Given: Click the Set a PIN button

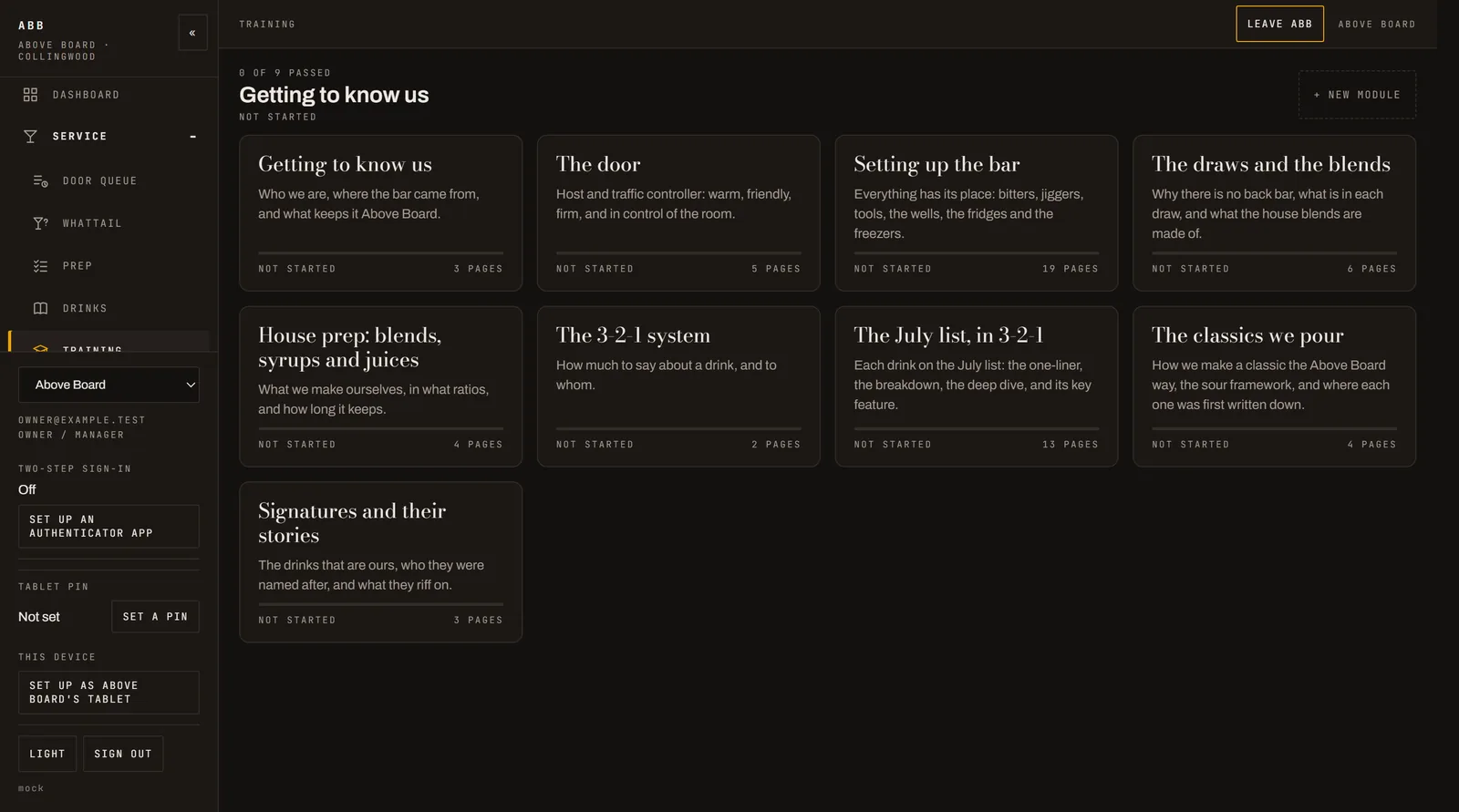Looking at the screenshot, I should [x=155, y=617].
